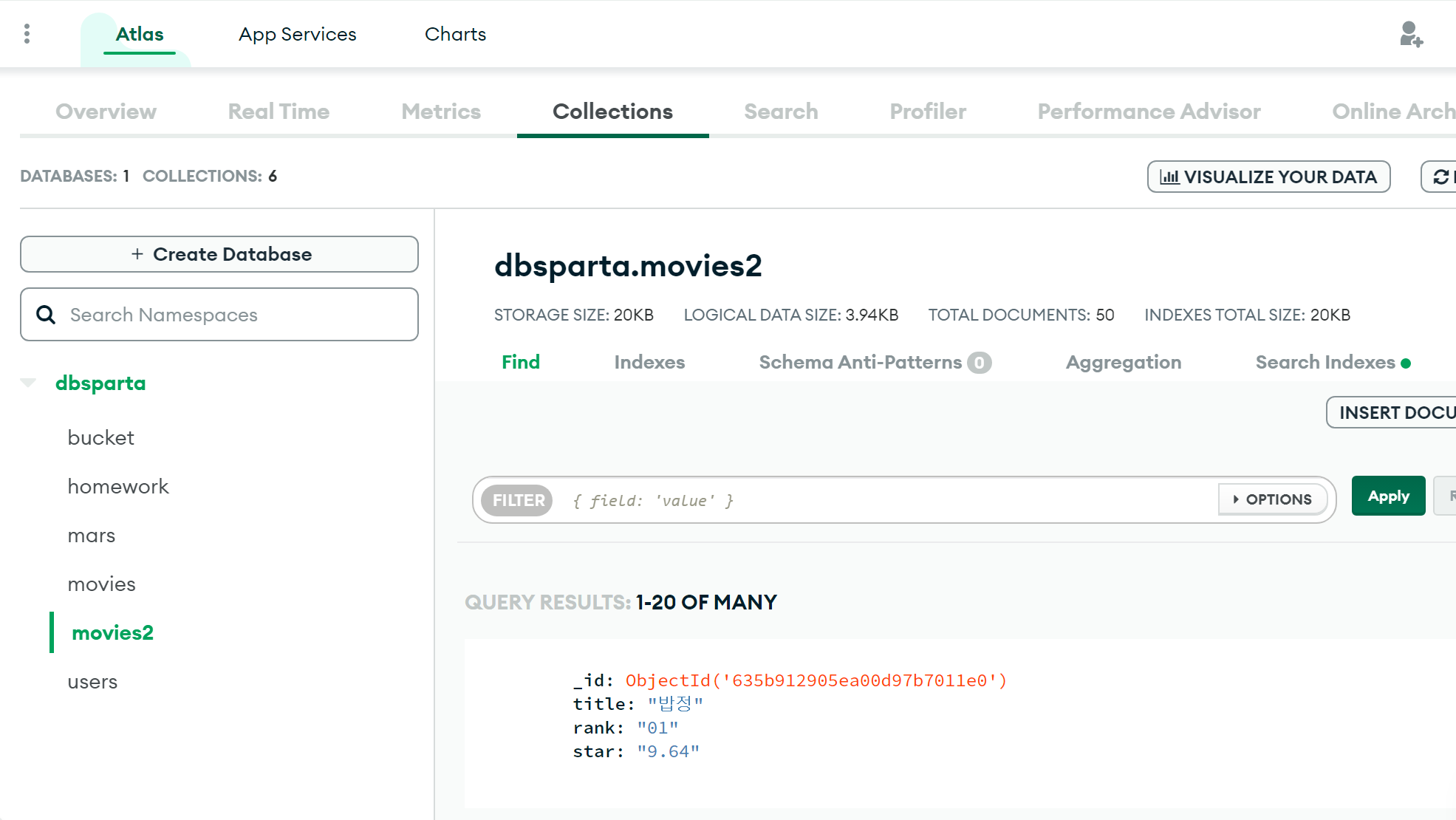Open App Services tab
Image resolution: width=1456 pixels, height=820 pixels.
pyautogui.click(x=298, y=35)
